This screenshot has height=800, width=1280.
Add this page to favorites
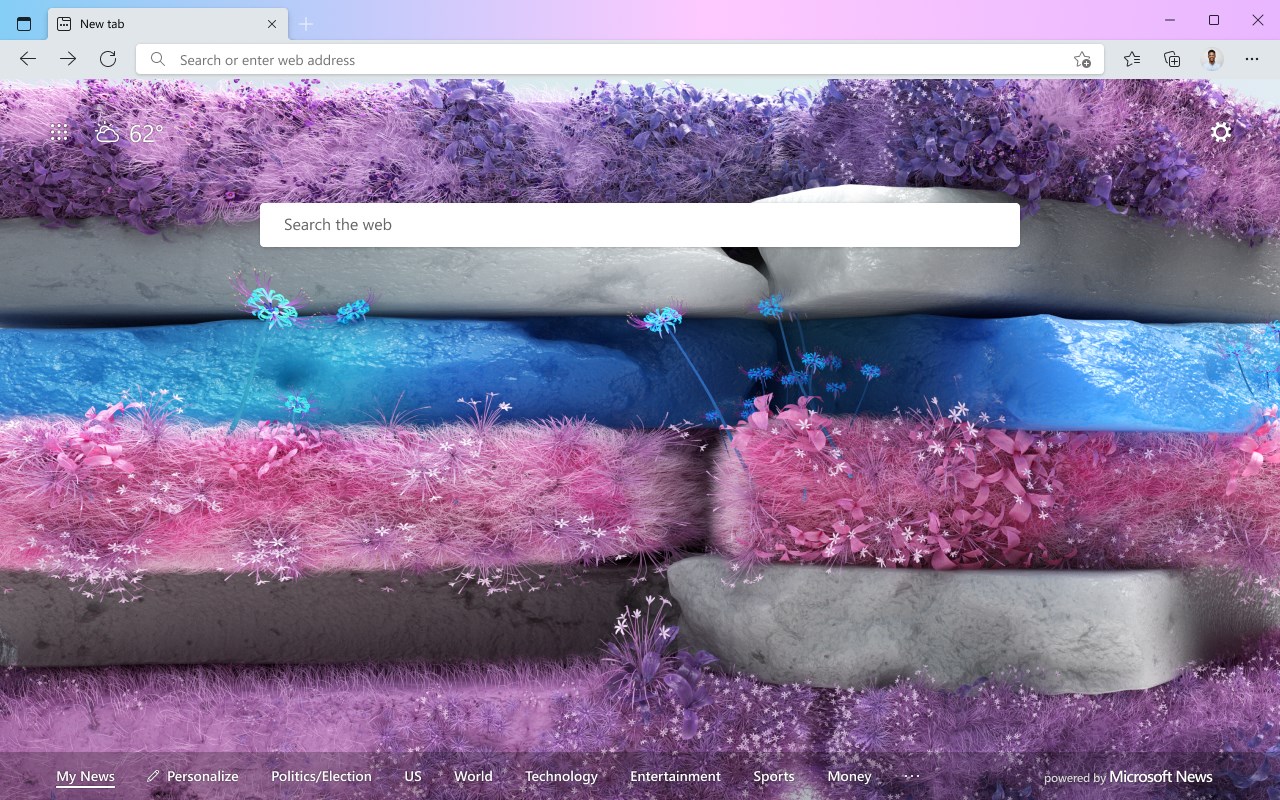pos(1082,60)
